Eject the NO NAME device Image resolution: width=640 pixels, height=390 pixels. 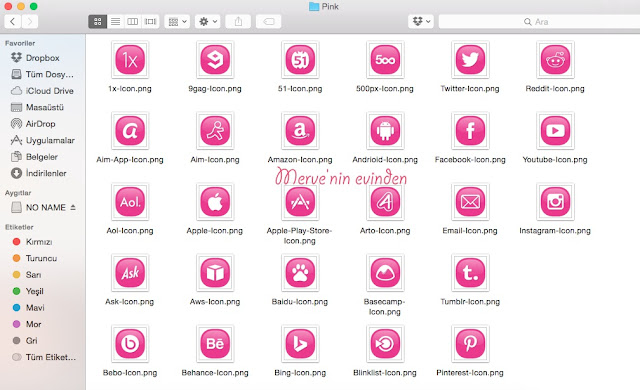pyautogui.click(x=73, y=207)
